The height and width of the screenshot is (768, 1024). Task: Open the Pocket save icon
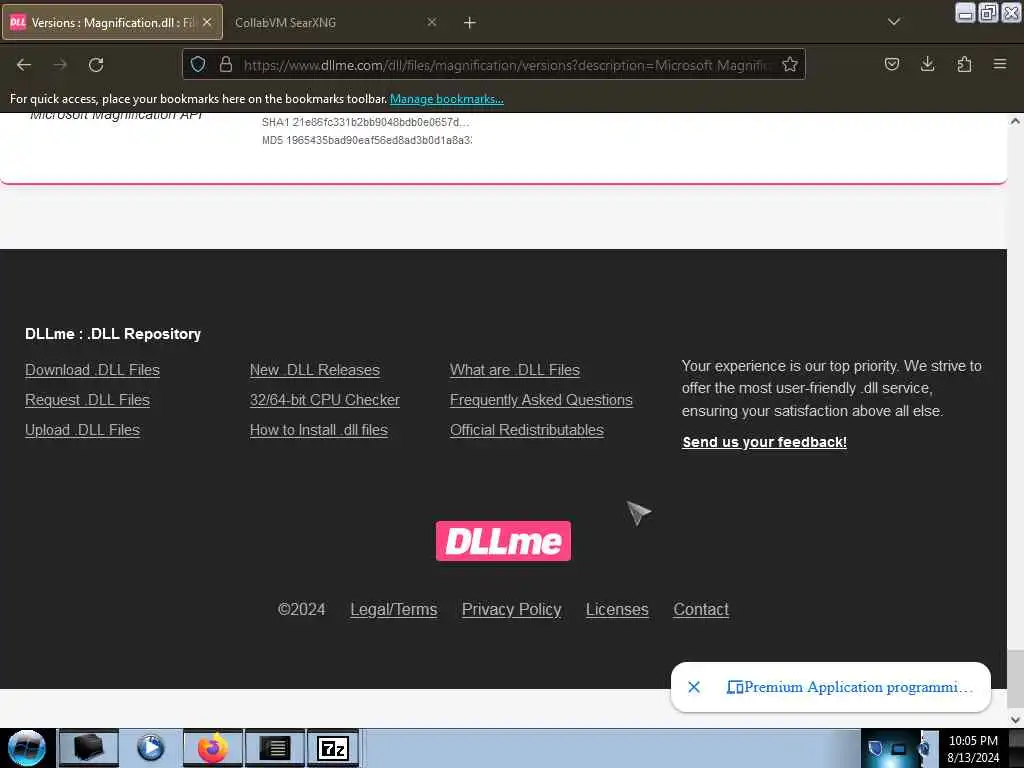tap(891, 64)
